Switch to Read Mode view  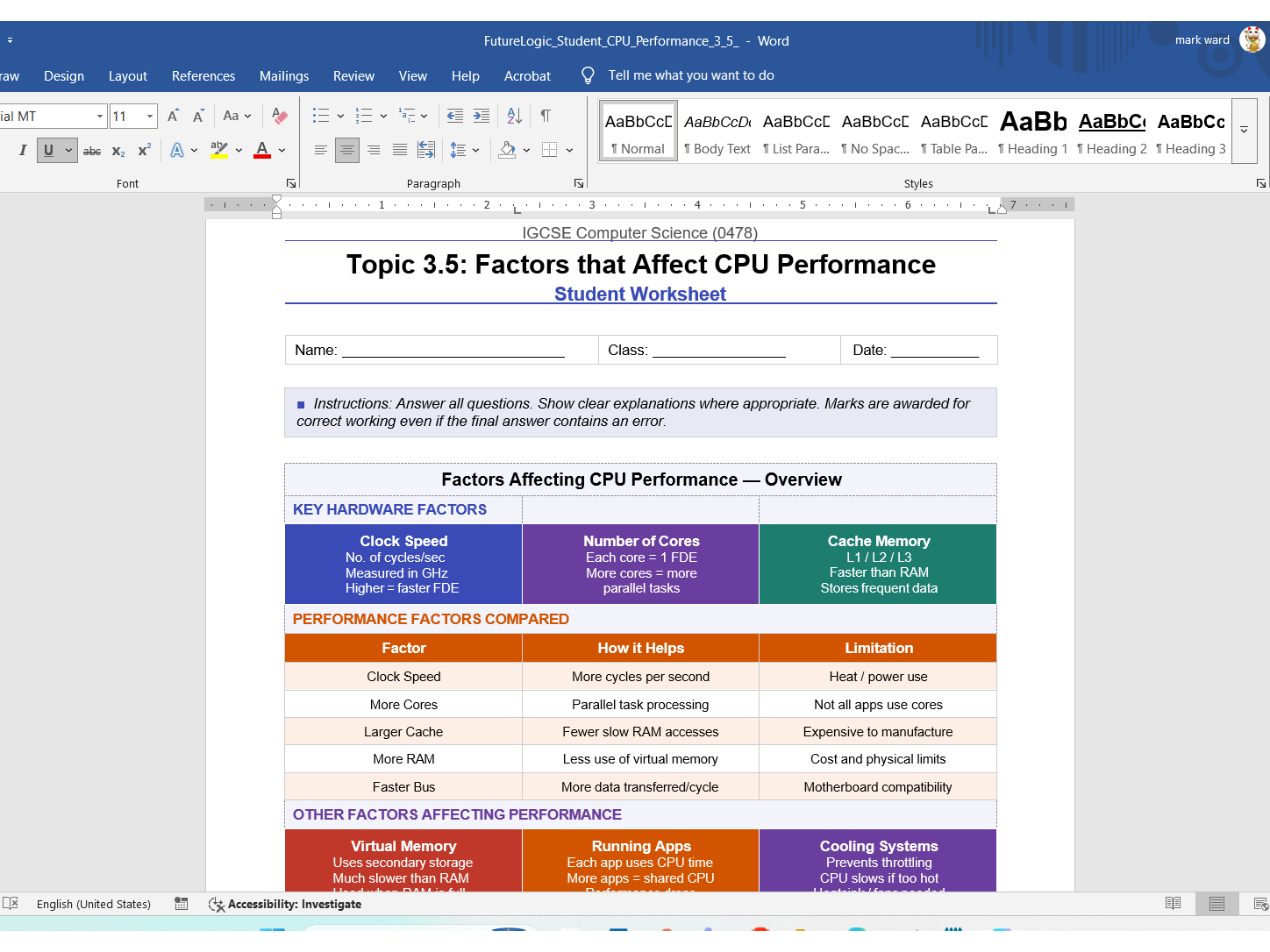pos(1173,904)
